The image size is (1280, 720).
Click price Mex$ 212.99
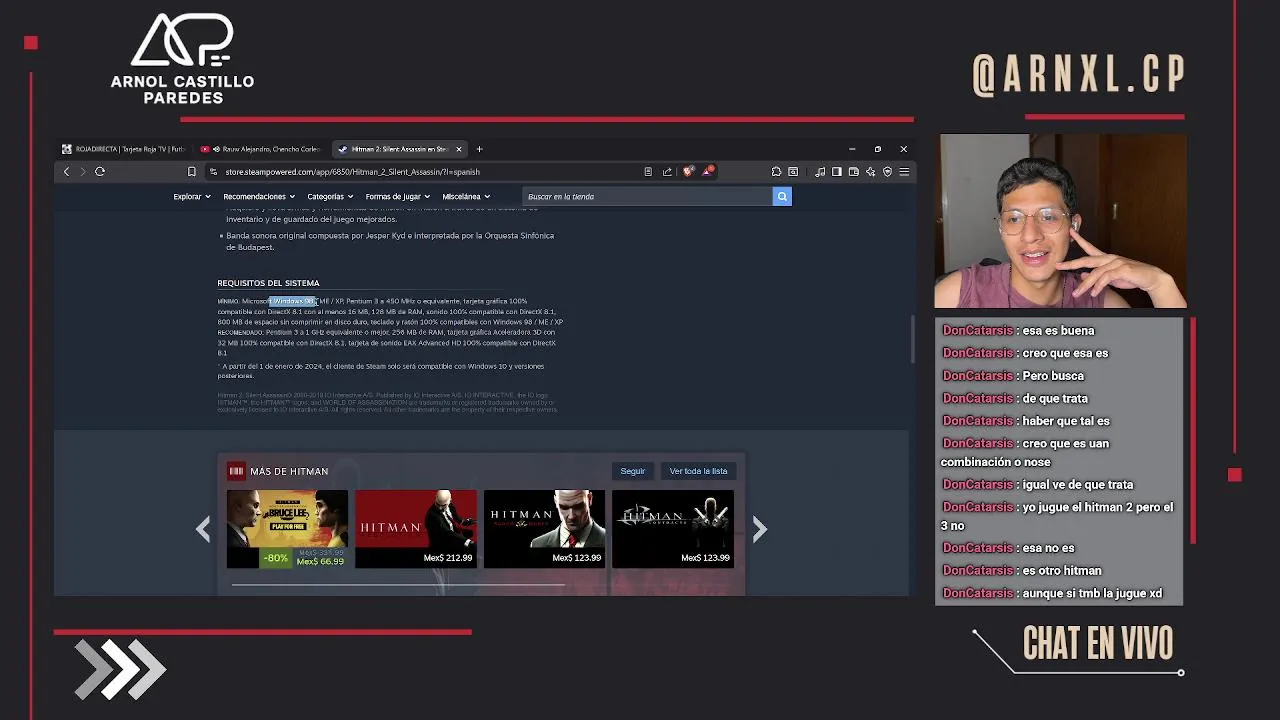(448, 558)
